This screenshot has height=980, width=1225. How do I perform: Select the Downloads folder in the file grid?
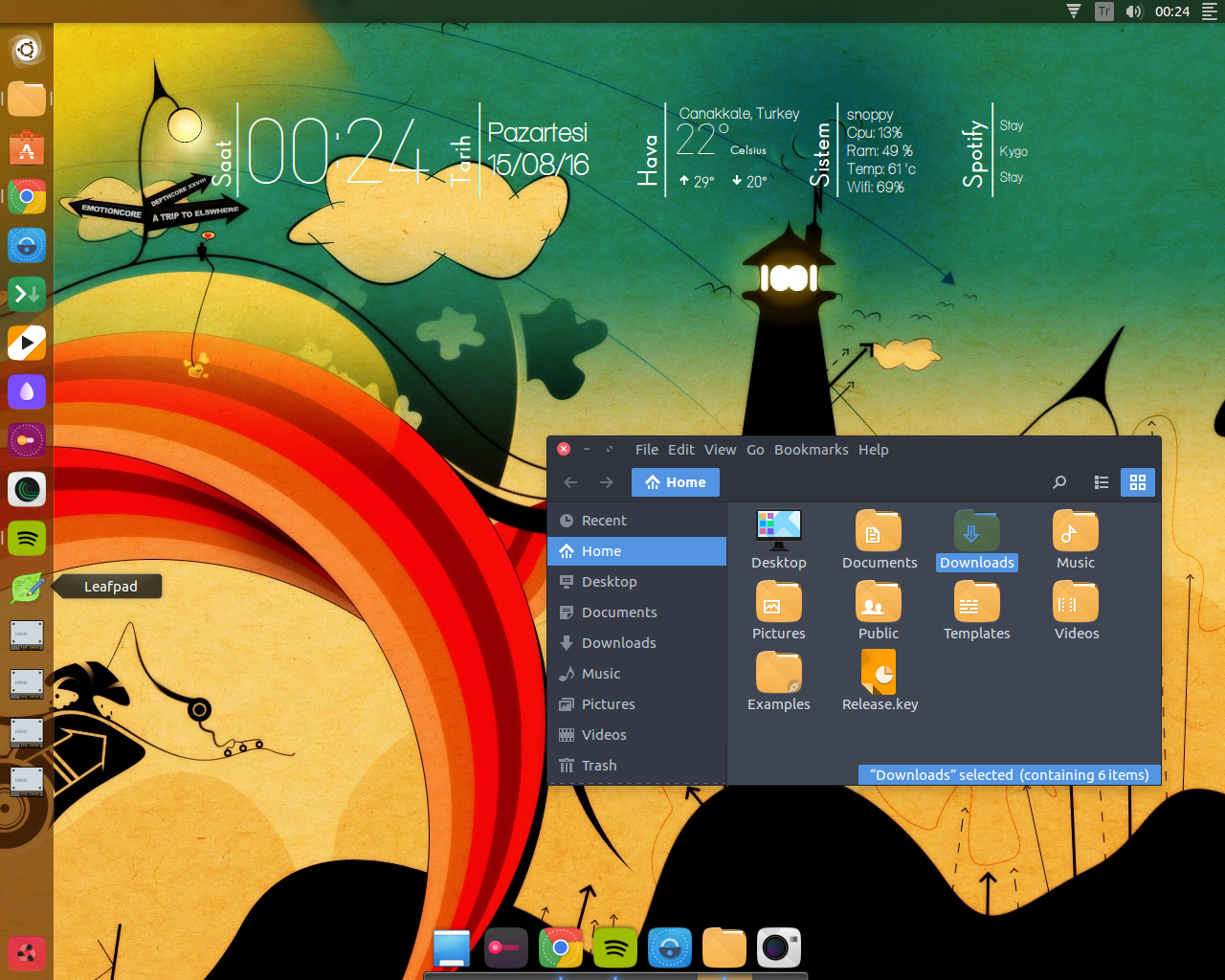977,541
